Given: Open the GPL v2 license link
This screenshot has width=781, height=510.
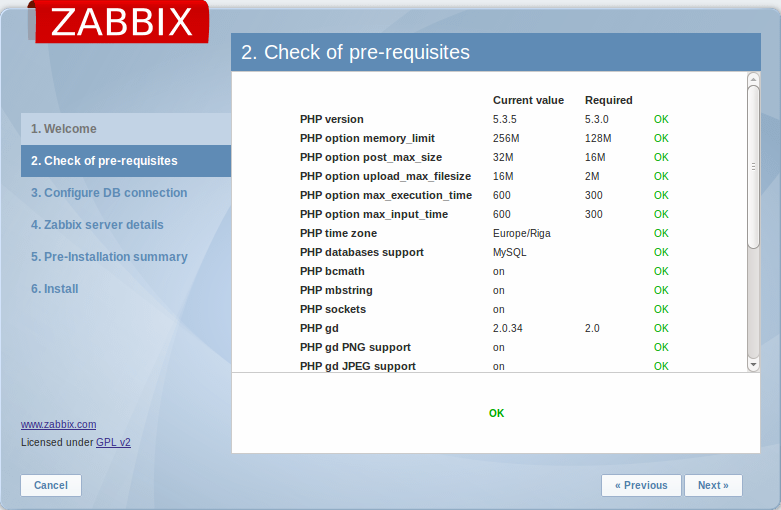Looking at the screenshot, I should click(113, 442).
